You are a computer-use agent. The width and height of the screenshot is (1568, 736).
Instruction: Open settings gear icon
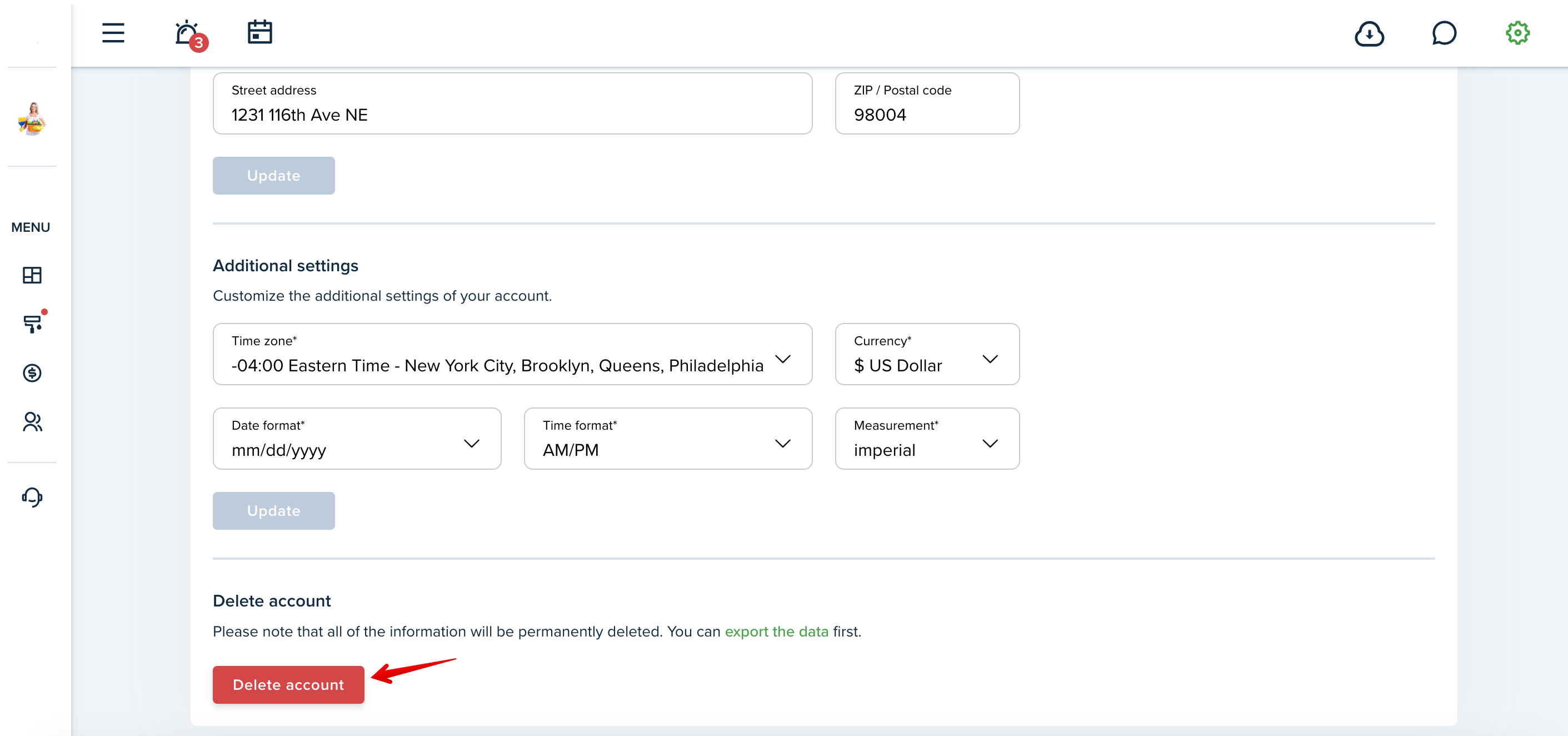click(1517, 33)
